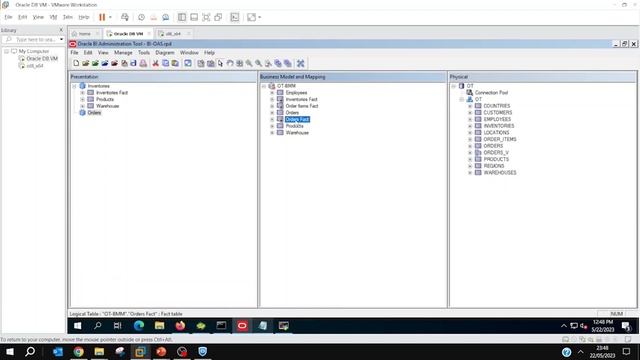640x360 pixels.
Task: Toggle the library sidebar view icon in VMware
Action: pyautogui.click(x=182, y=17)
